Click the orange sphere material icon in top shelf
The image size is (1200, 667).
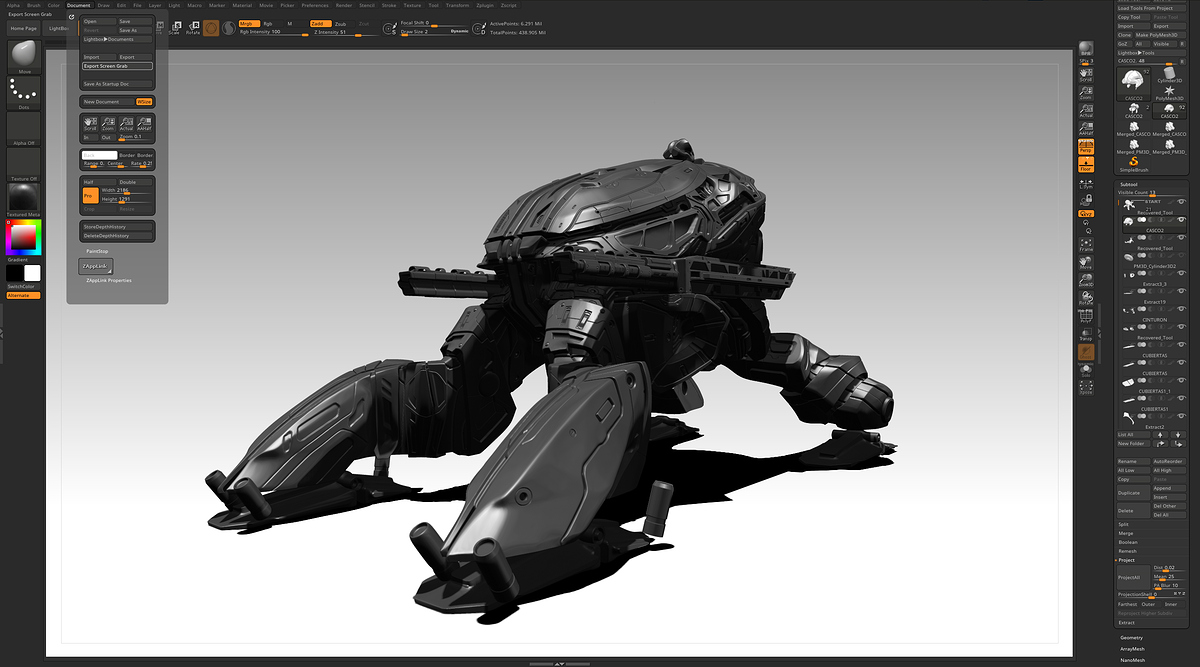pos(211,28)
